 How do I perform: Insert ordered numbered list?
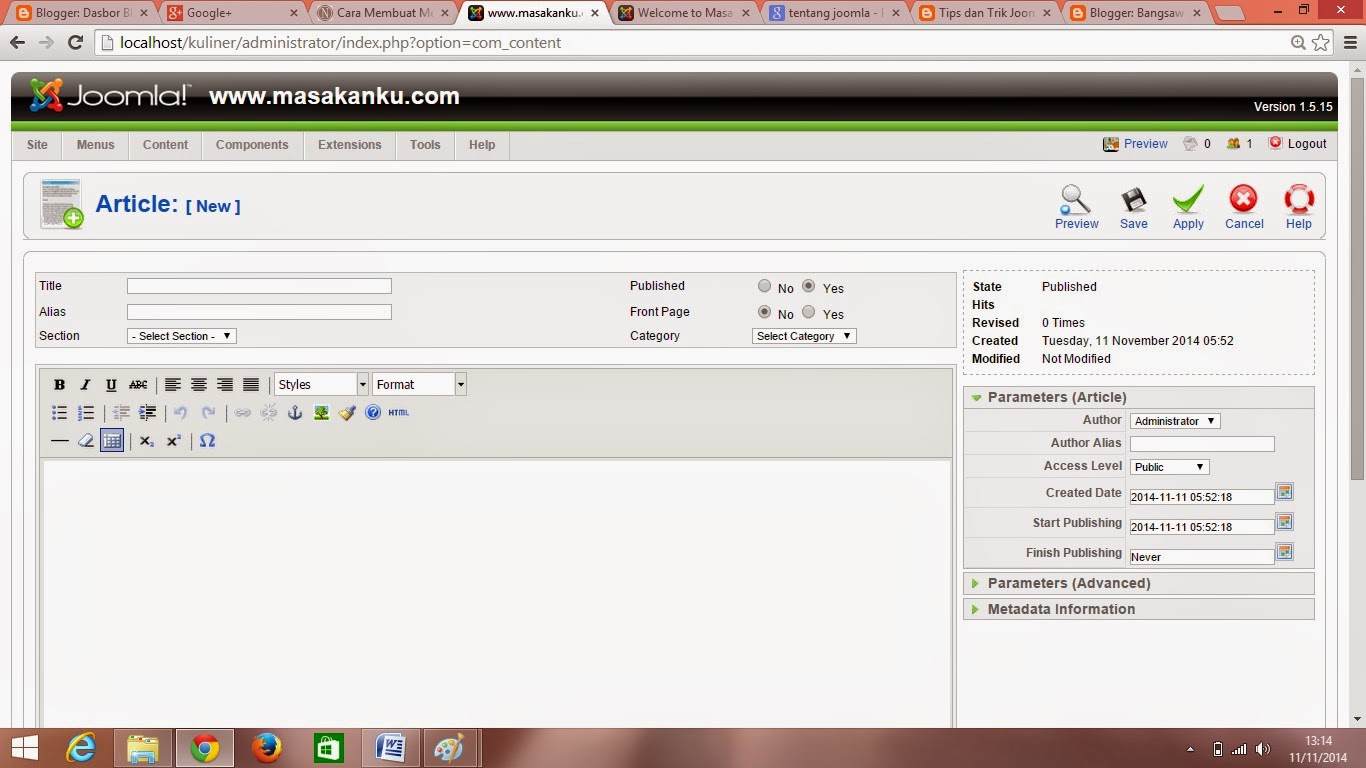tap(85, 412)
